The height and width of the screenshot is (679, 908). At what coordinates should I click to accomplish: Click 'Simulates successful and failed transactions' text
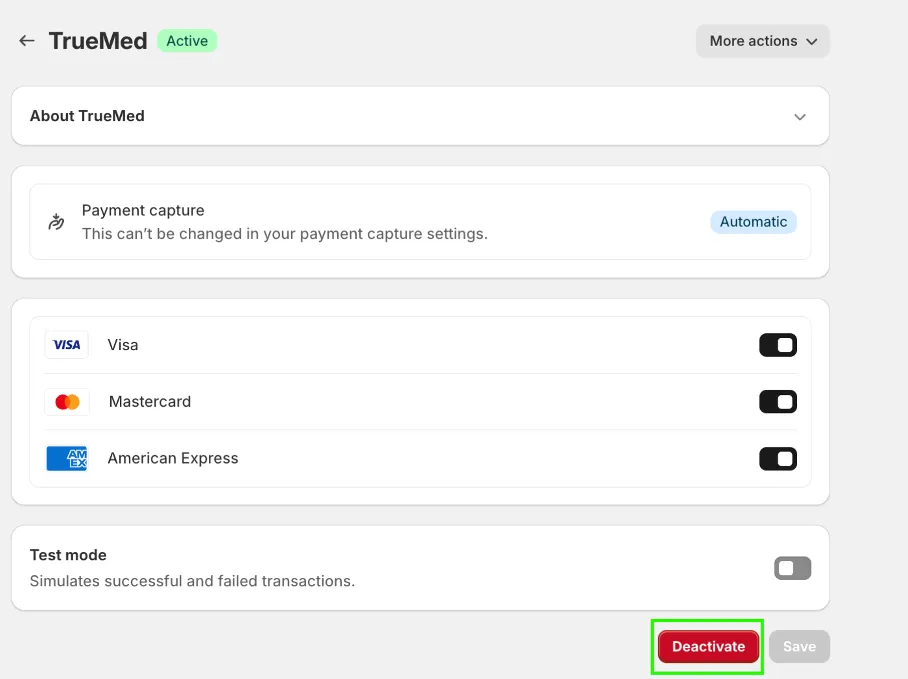192,581
